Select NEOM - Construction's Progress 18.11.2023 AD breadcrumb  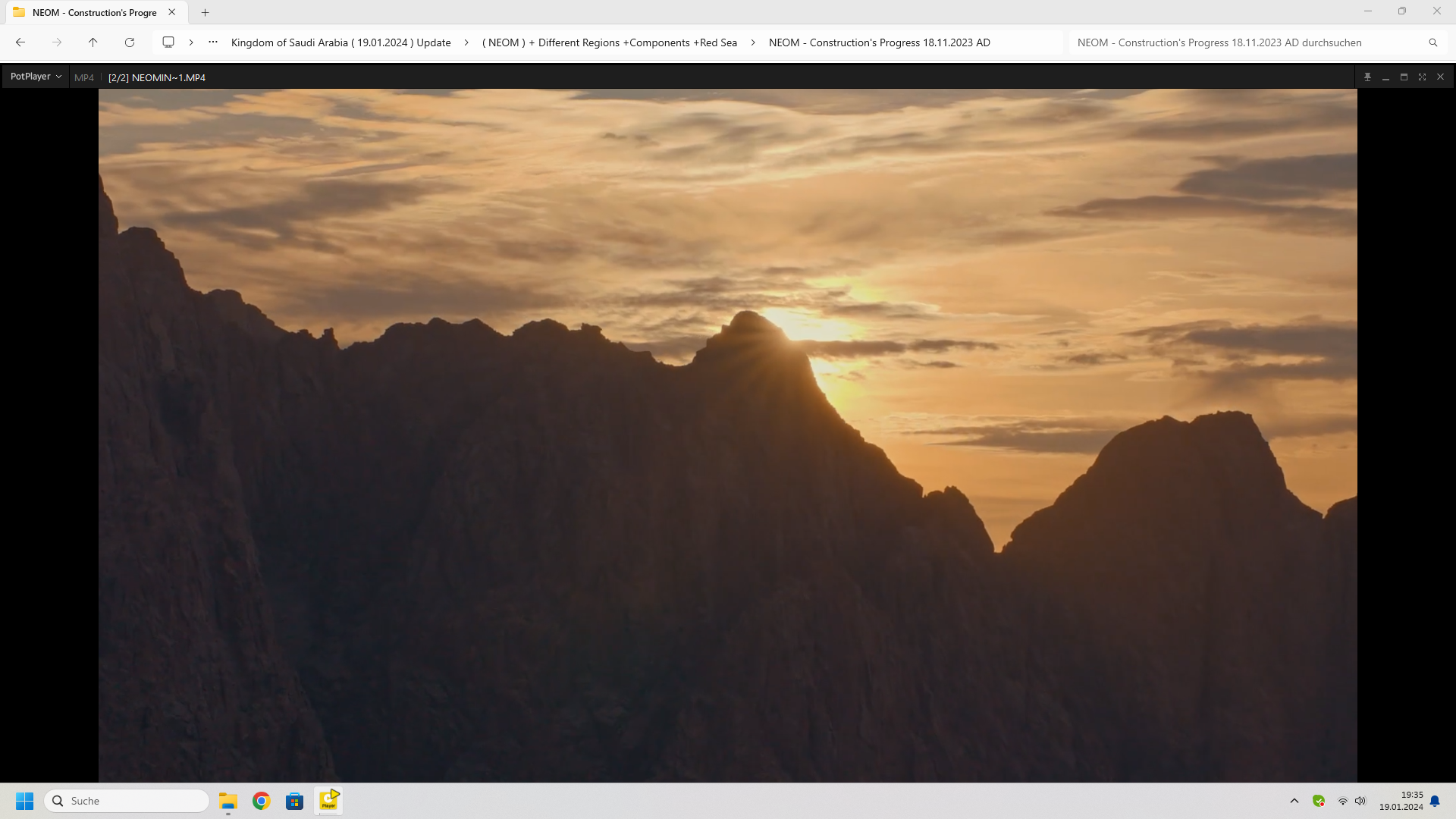880,42
